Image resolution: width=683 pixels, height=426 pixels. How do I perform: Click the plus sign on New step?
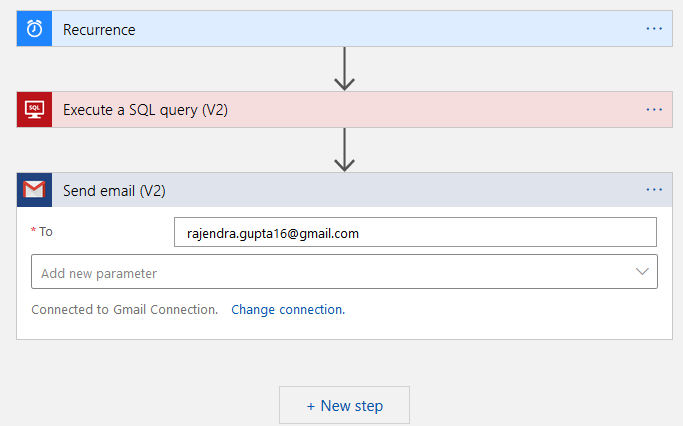(x=311, y=406)
